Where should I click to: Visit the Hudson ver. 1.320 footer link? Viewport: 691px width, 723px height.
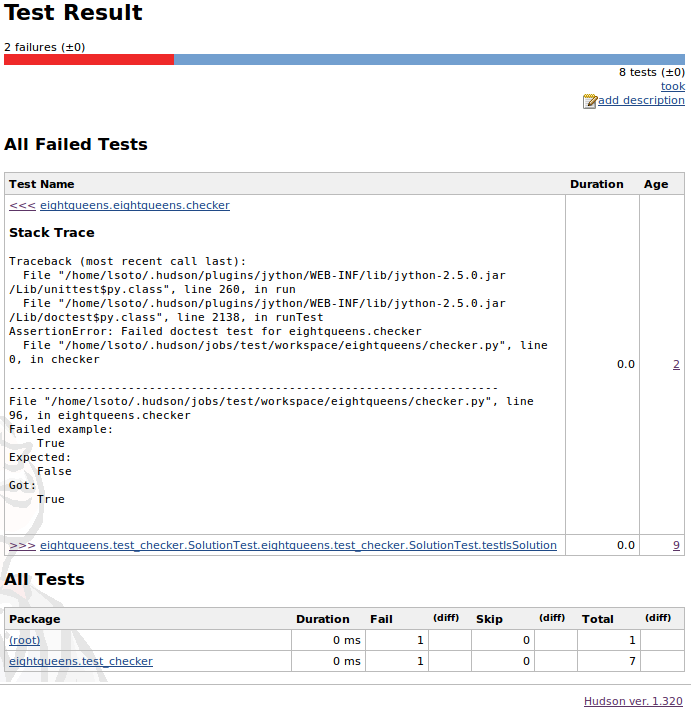pos(634,701)
